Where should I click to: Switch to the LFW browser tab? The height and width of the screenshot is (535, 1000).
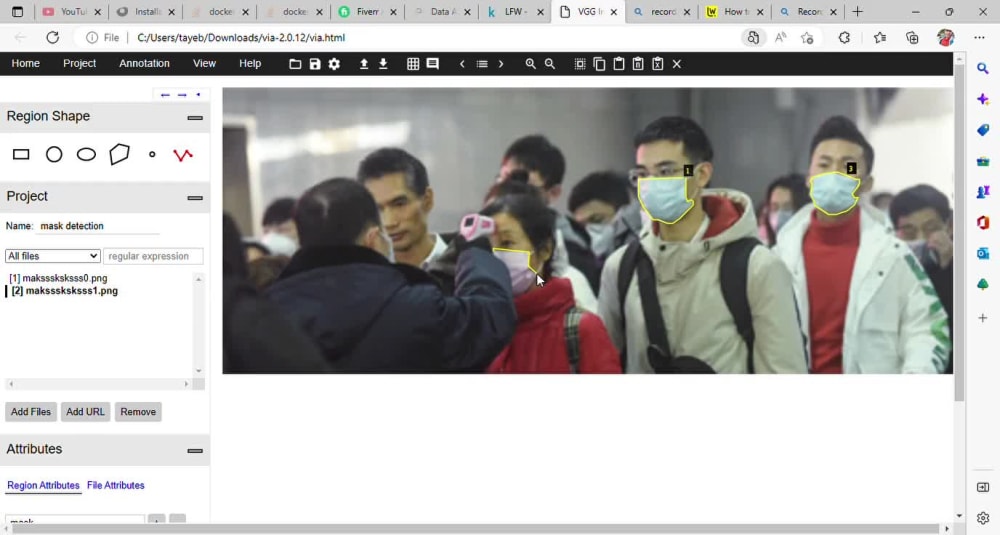click(x=515, y=11)
